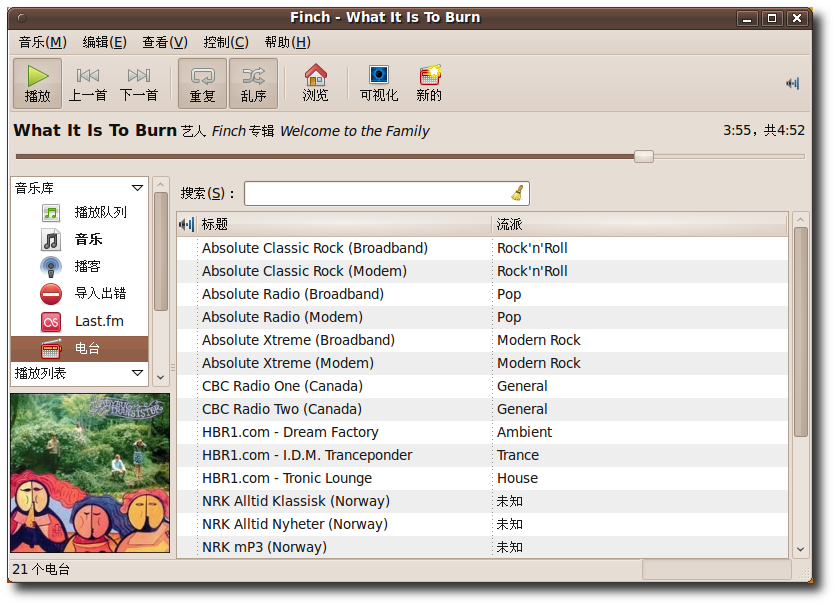836x606 pixels.
Task: Select HBR1.com - I.D.M. Tranceponder station
Action: click(482, 455)
